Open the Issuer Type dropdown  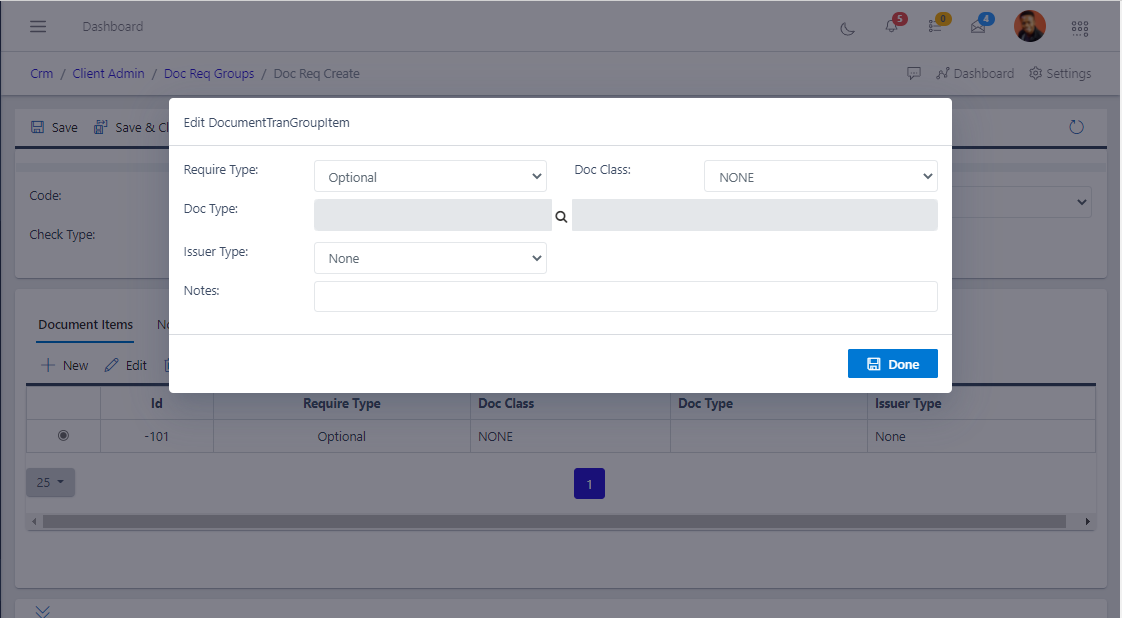coord(430,258)
